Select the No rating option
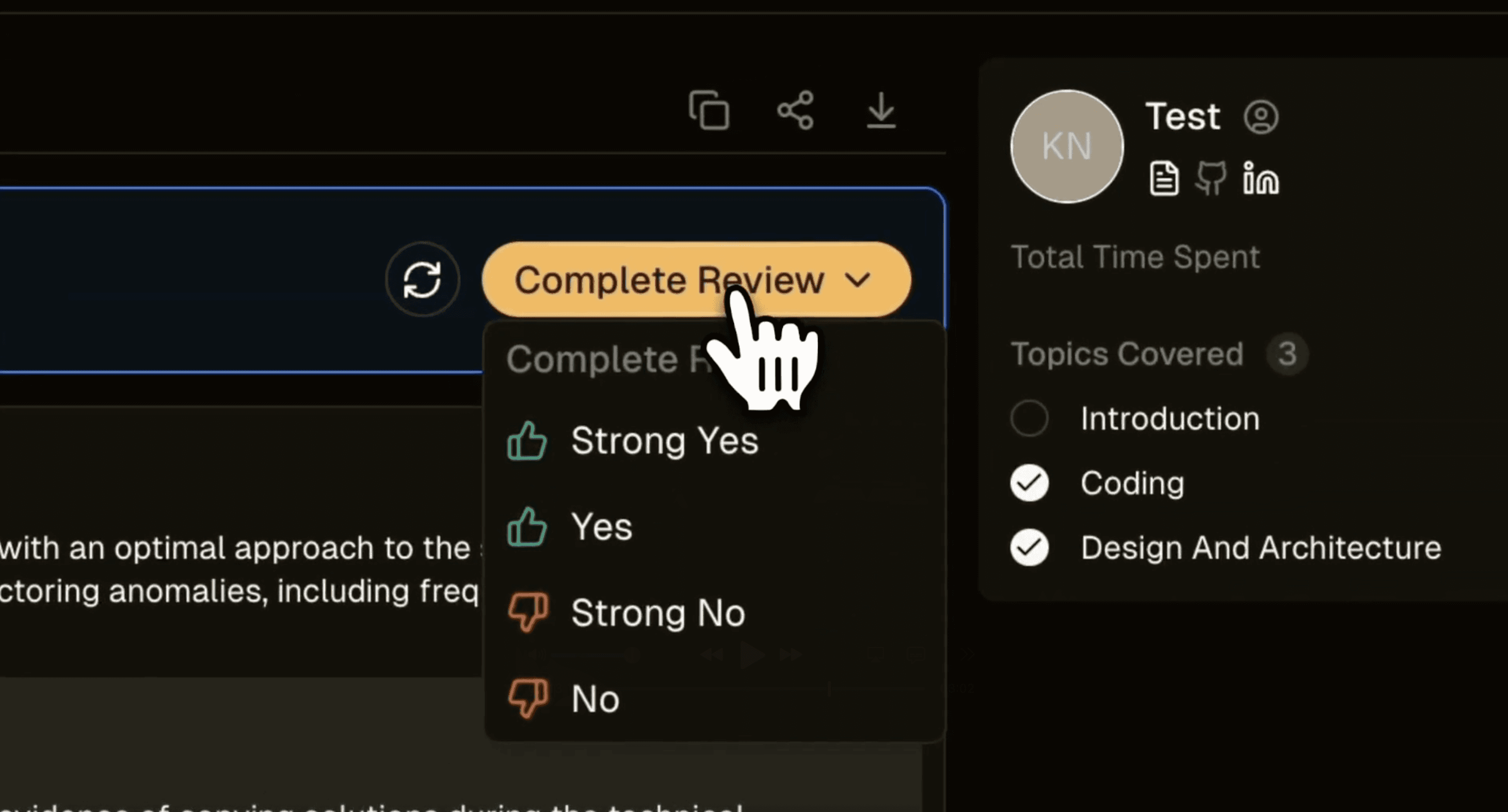 point(594,697)
